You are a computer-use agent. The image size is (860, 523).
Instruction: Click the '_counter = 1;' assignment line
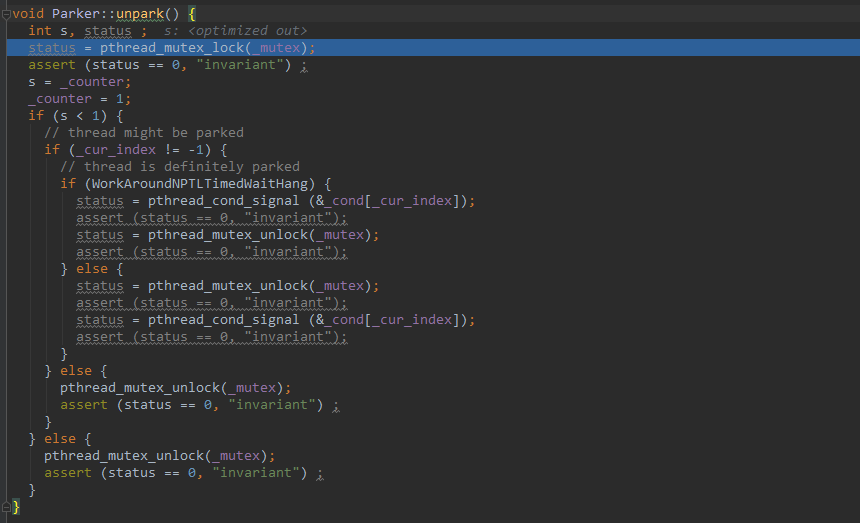click(80, 99)
